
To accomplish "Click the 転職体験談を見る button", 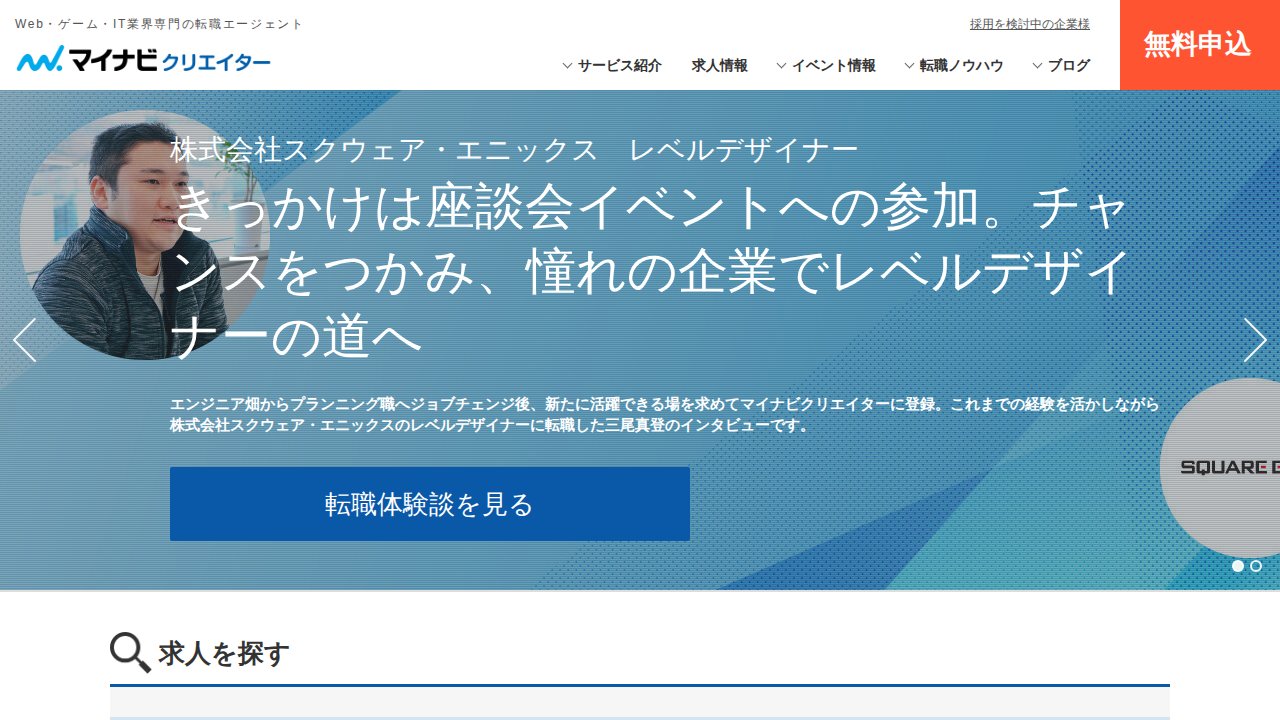I will coord(430,504).
